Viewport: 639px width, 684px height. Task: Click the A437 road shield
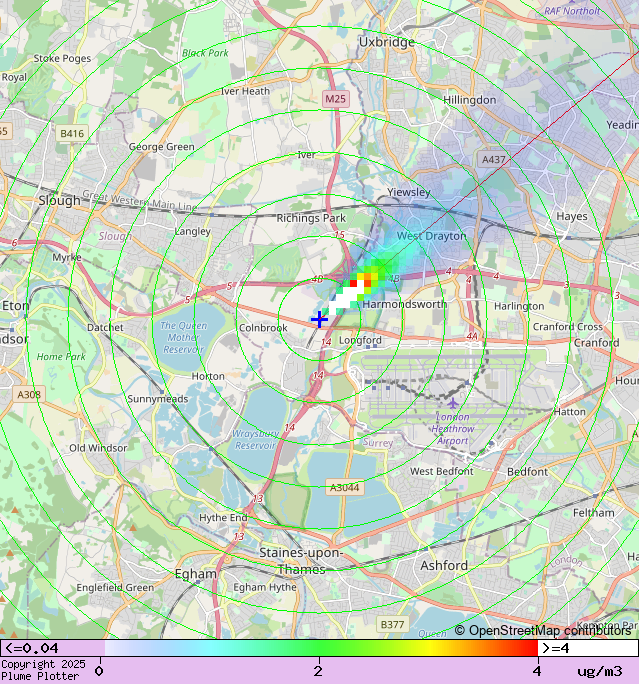click(x=493, y=159)
